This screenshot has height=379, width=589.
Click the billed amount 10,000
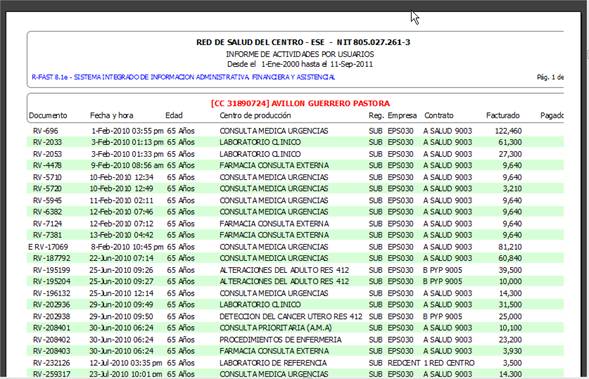click(510, 281)
